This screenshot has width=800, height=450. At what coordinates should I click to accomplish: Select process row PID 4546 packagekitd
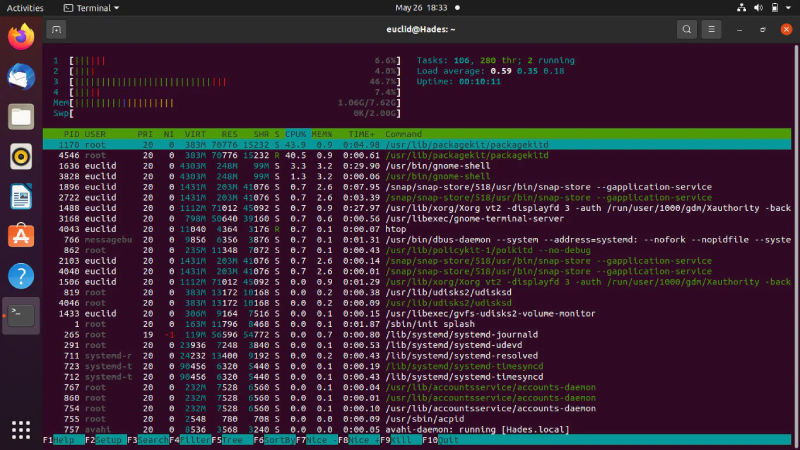pos(417,155)
